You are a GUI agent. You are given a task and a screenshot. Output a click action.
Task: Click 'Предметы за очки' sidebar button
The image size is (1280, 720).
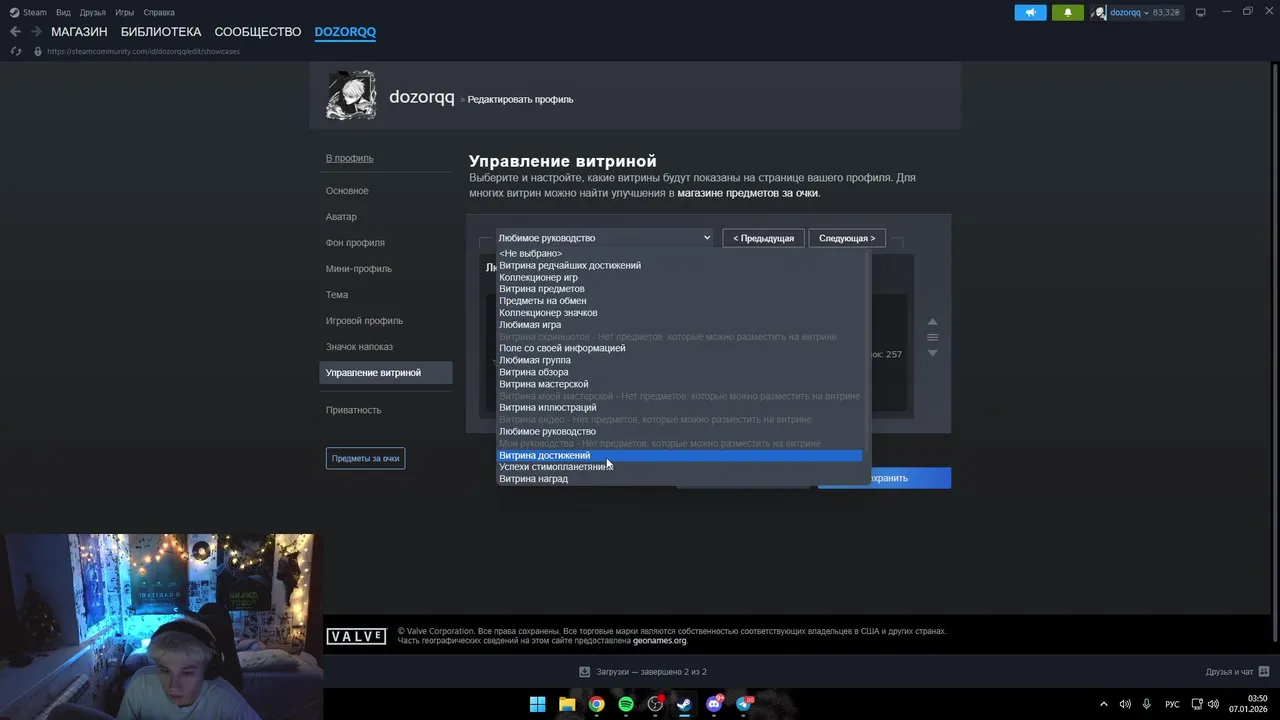pos(365,458)
